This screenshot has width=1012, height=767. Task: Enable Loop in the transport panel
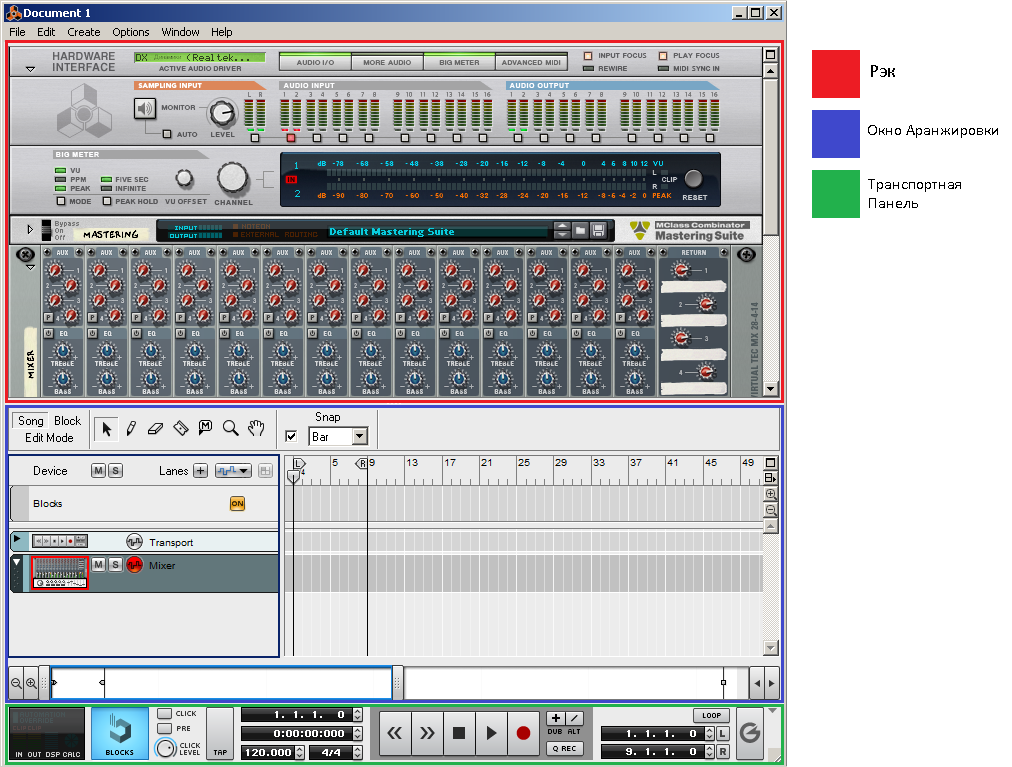coord(711,716)
